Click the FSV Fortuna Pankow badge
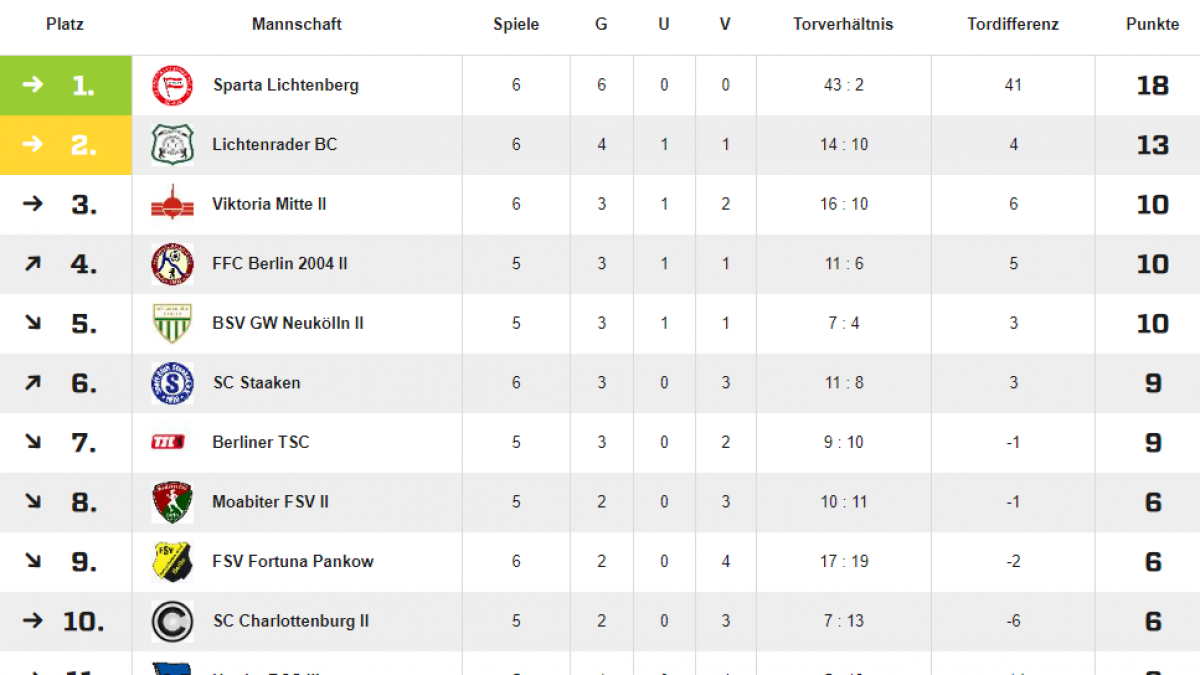Screen dimensions: 1200x675 [172, 561]
